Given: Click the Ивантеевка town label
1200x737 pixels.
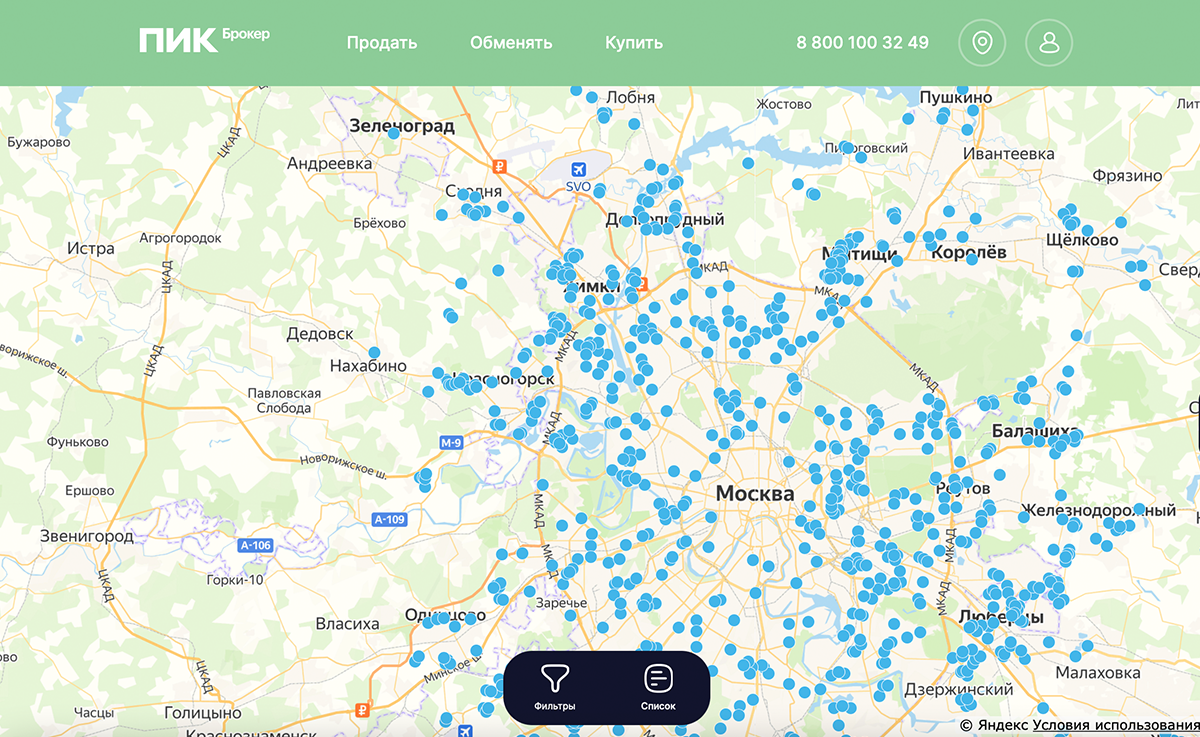Looking at the screenshot, I should pyautogui.click(x=1009, y=154).
